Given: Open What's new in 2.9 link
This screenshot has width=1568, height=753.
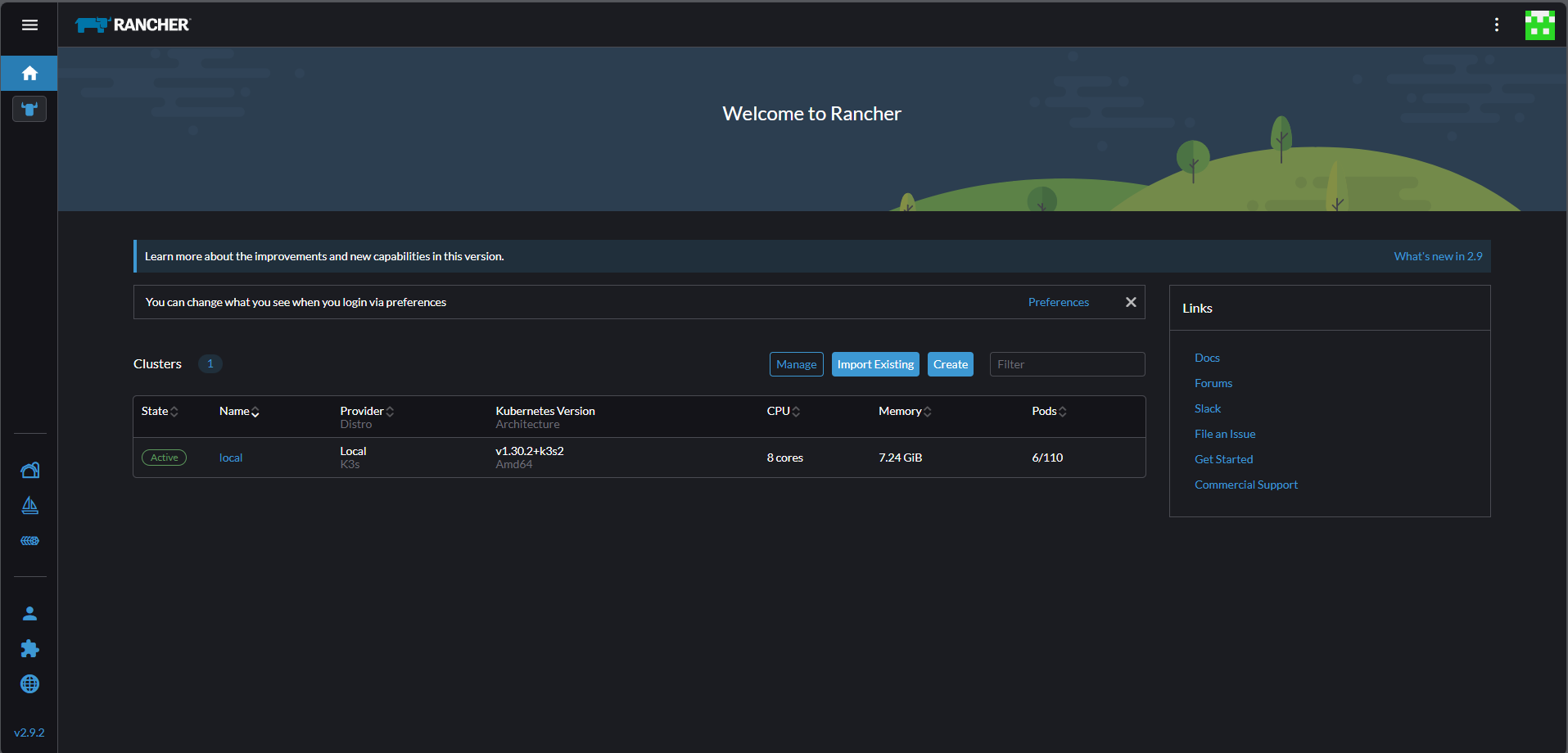Looking at the screenshot, I should point(1438,256).
